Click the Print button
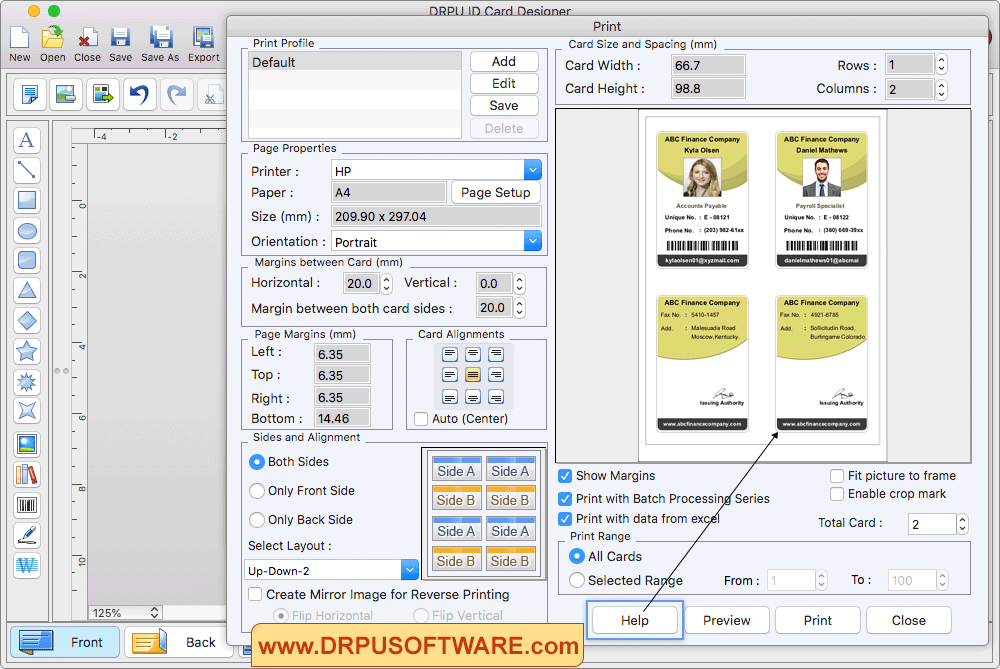 coord(818,620)
